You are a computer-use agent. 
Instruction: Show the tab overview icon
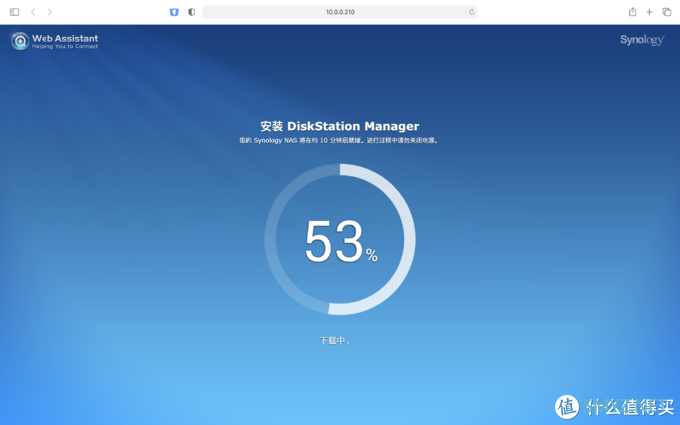(667, 12)
